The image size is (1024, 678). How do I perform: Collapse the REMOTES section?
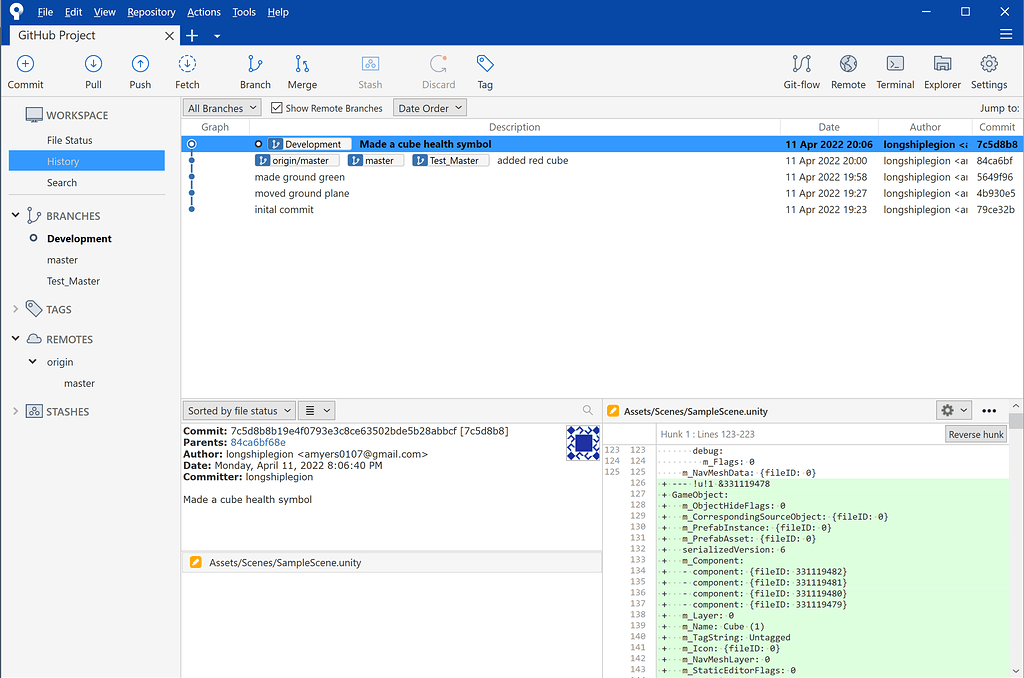pos(16,338)
